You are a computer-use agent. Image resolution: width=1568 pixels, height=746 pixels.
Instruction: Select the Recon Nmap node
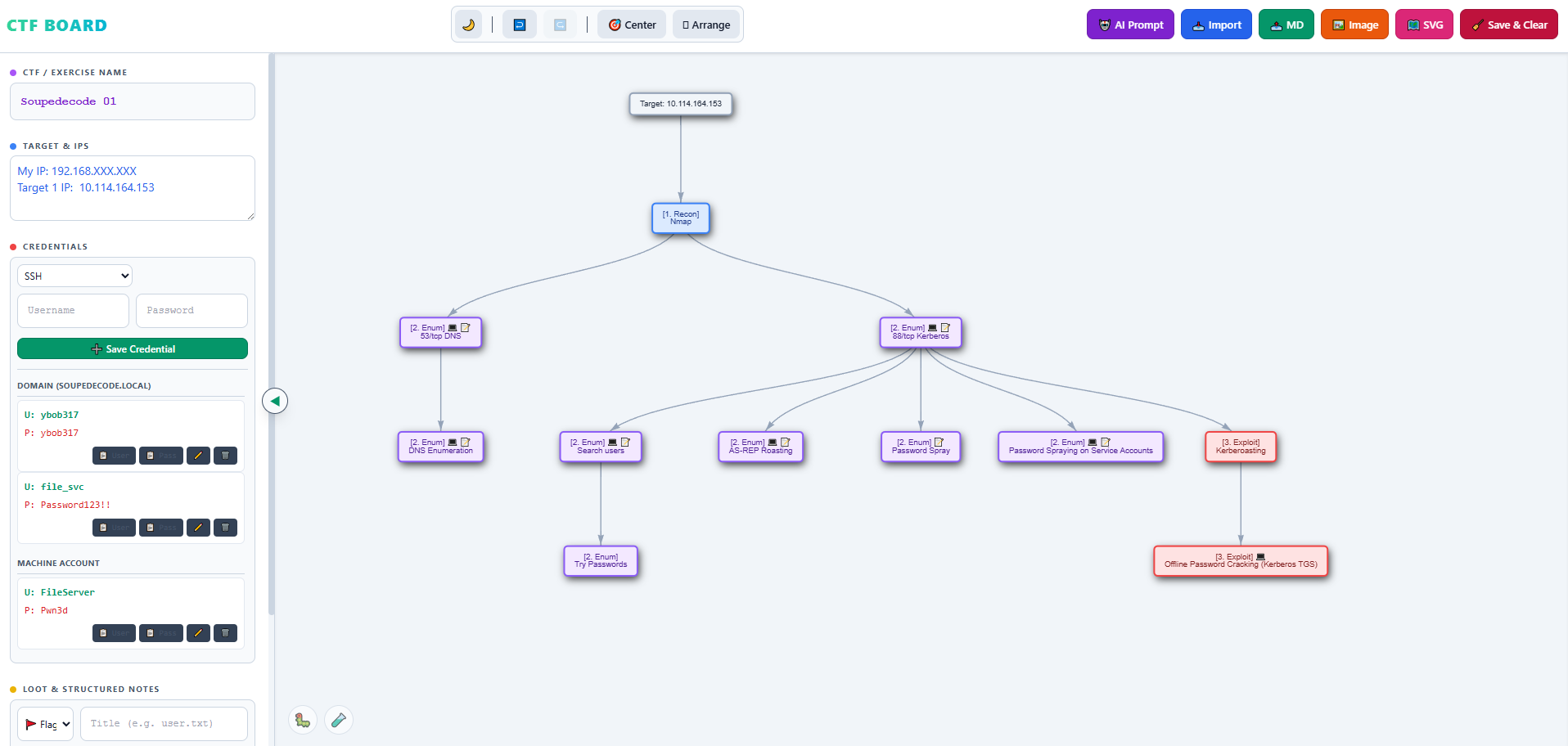point(681,218)
